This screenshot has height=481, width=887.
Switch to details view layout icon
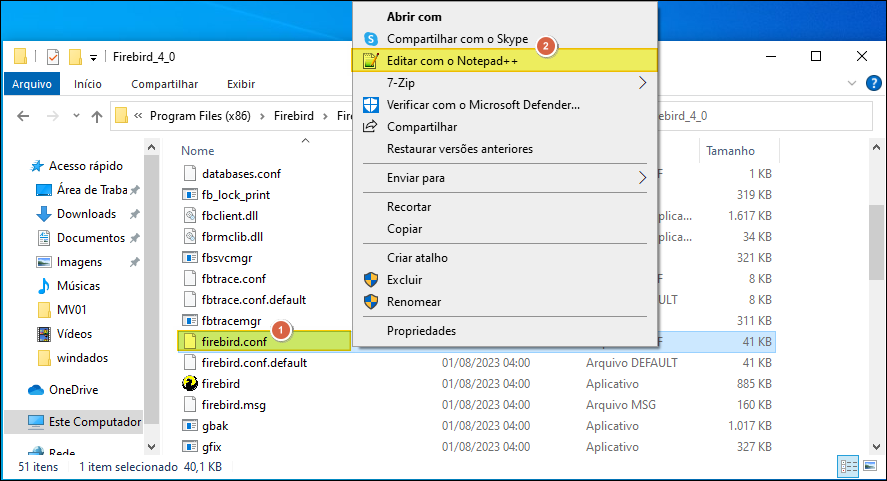coord(849,466)
